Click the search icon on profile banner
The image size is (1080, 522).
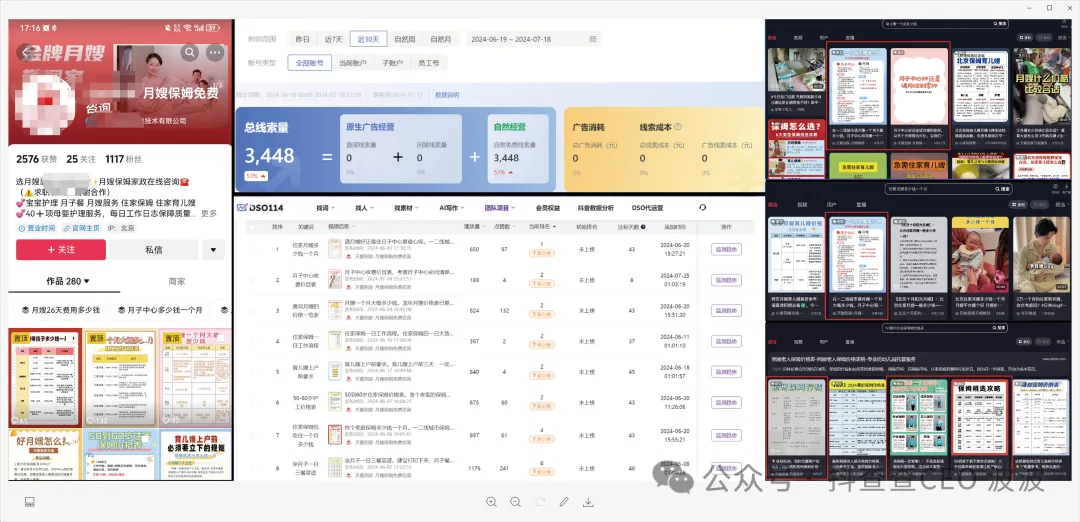(189, 52)
